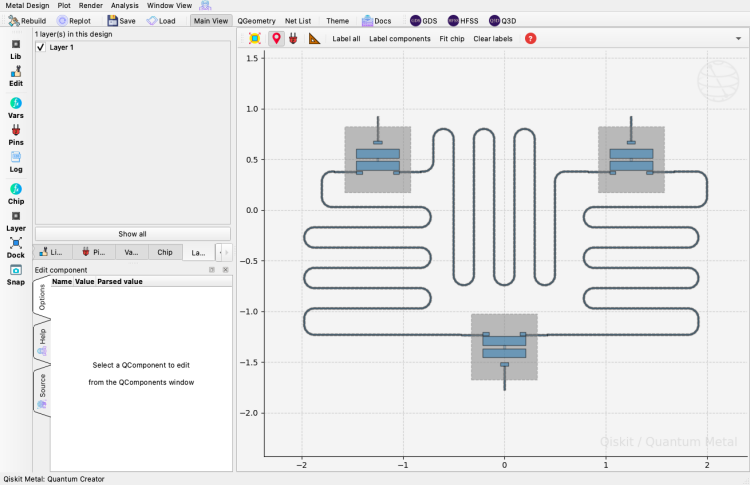Open the Render menu
750x485 pixels.
tap(91, 6)
